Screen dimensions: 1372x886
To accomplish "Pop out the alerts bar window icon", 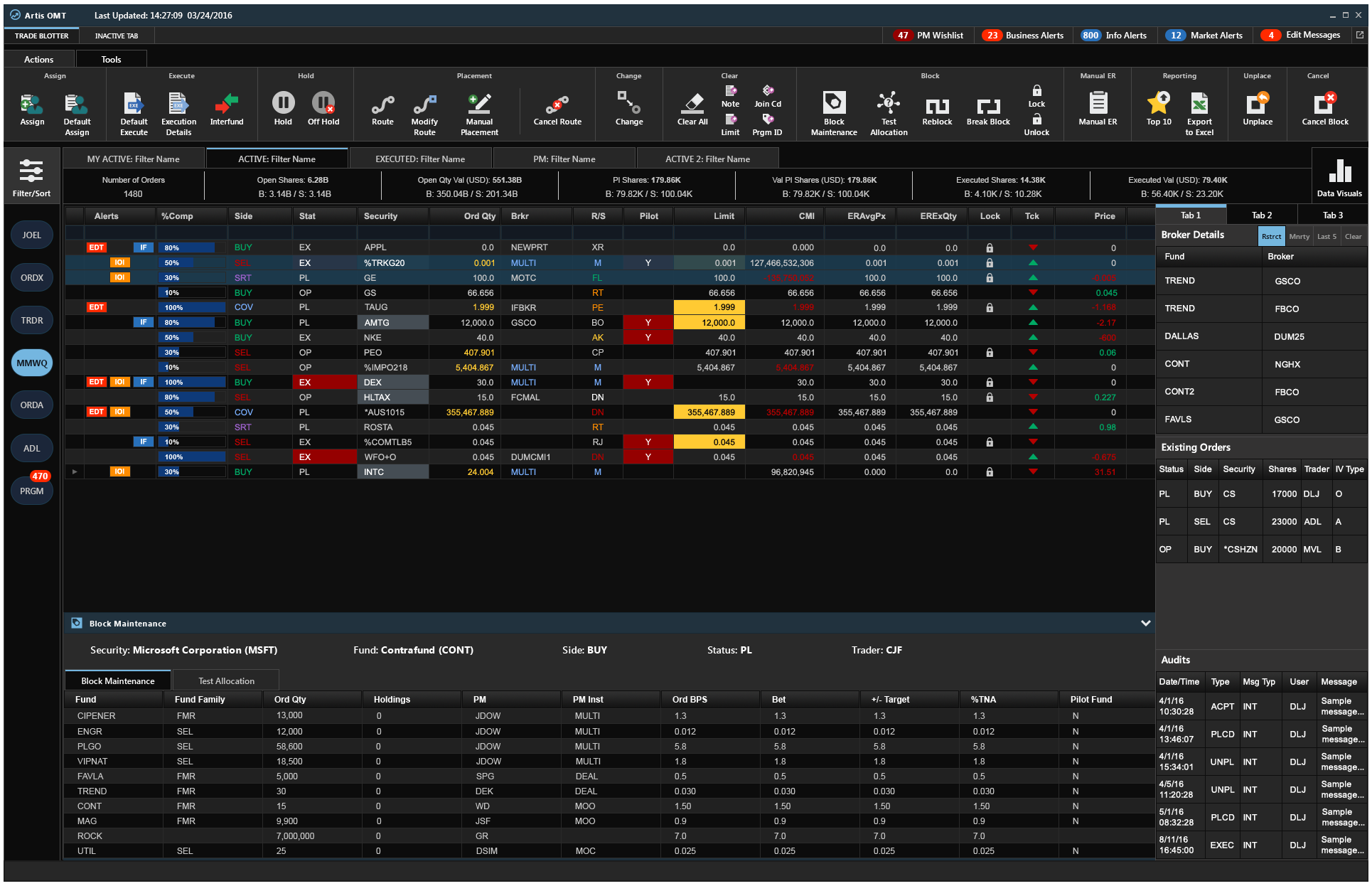I will [x=1359, y=35].
